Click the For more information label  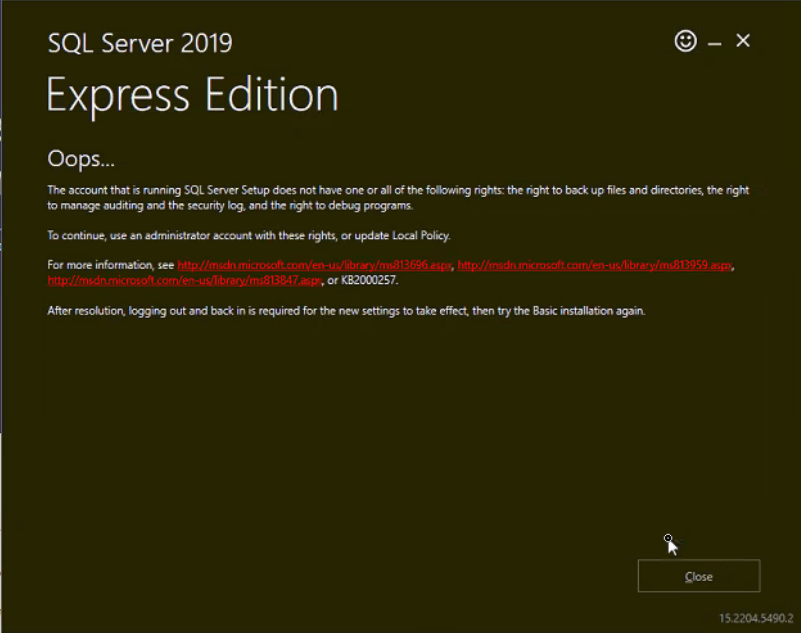[109, 265]
